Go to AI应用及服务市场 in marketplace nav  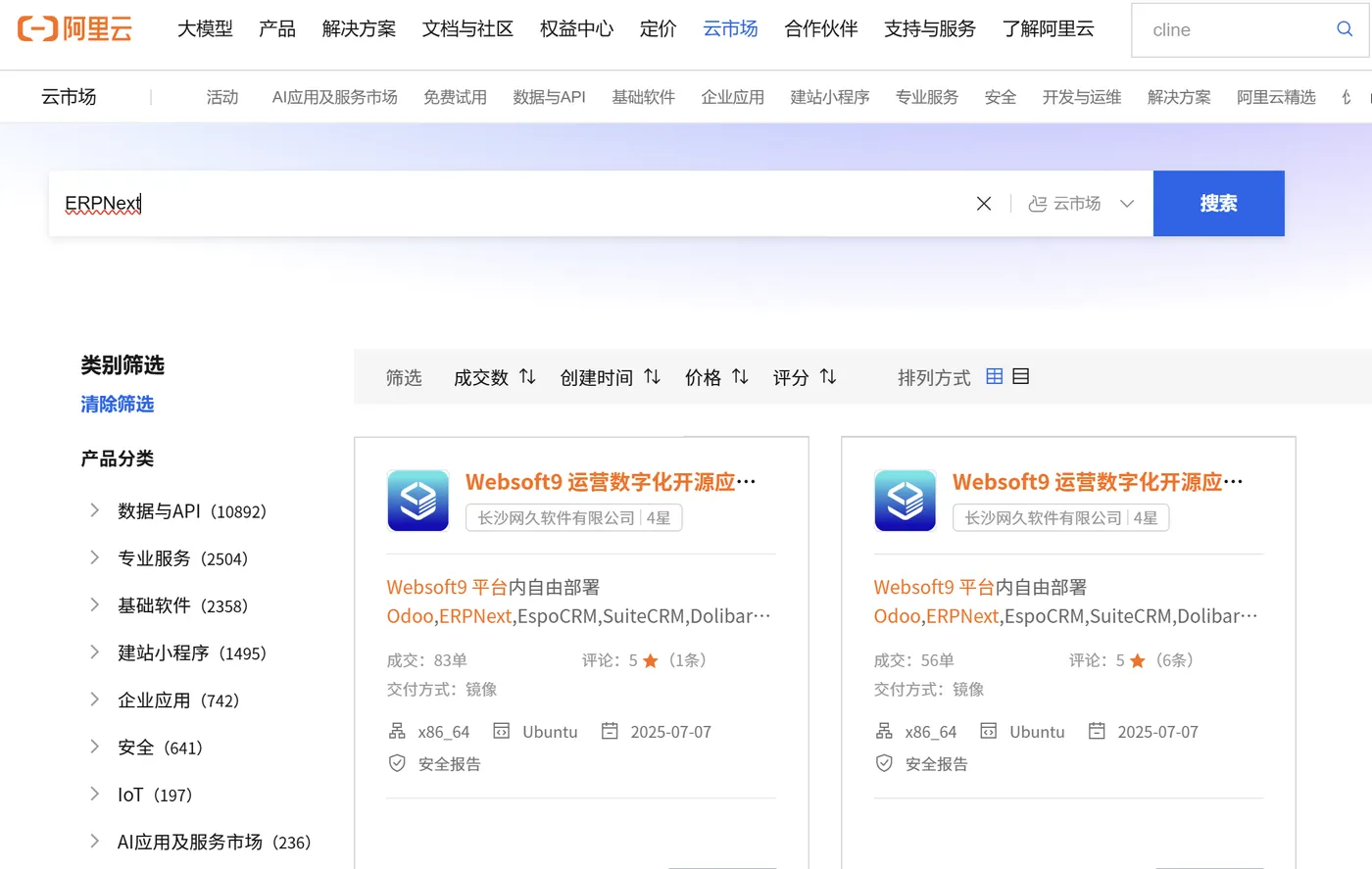[335, 97]
